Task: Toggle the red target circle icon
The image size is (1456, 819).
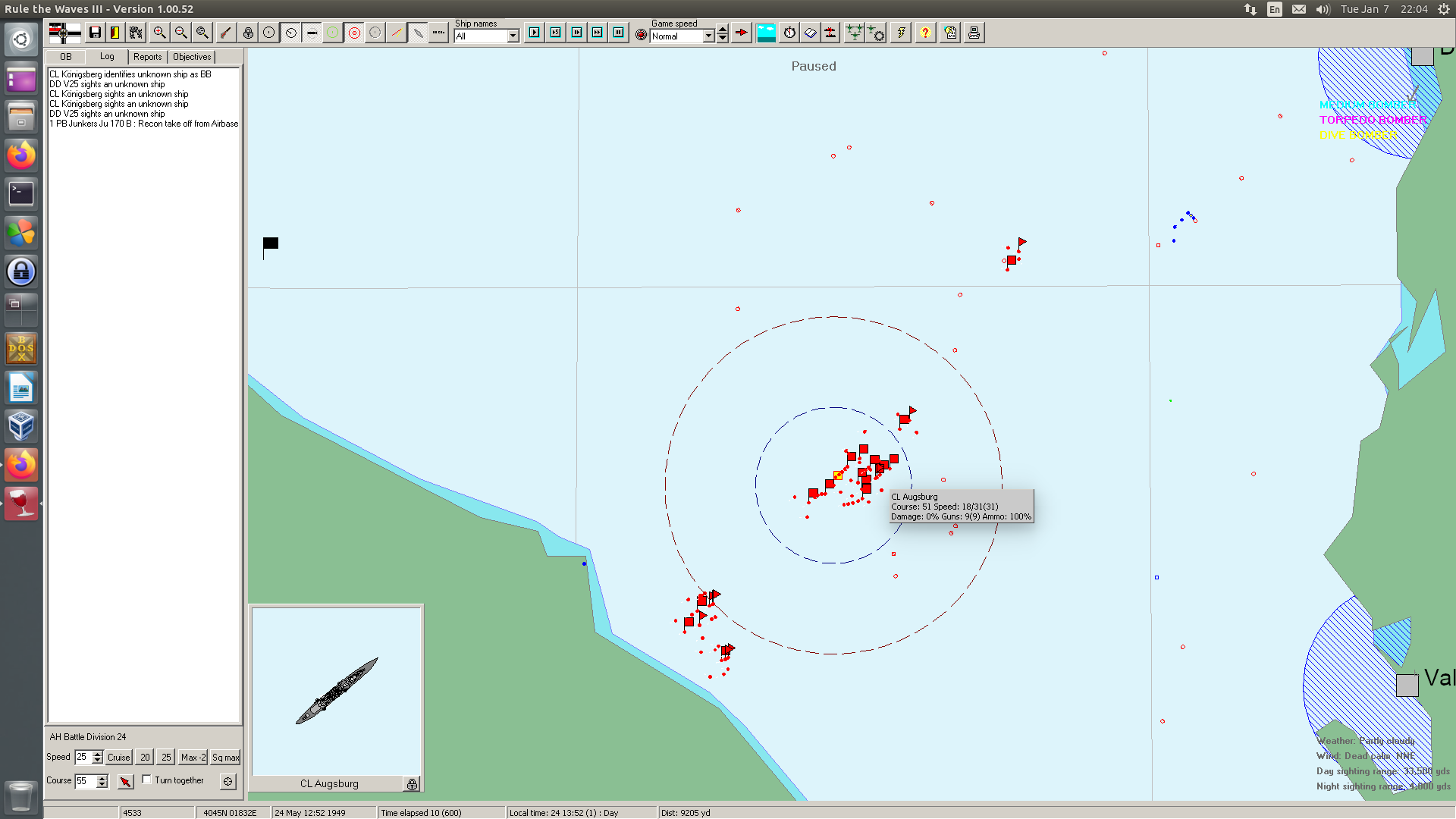Action: (x=354, y=33)
